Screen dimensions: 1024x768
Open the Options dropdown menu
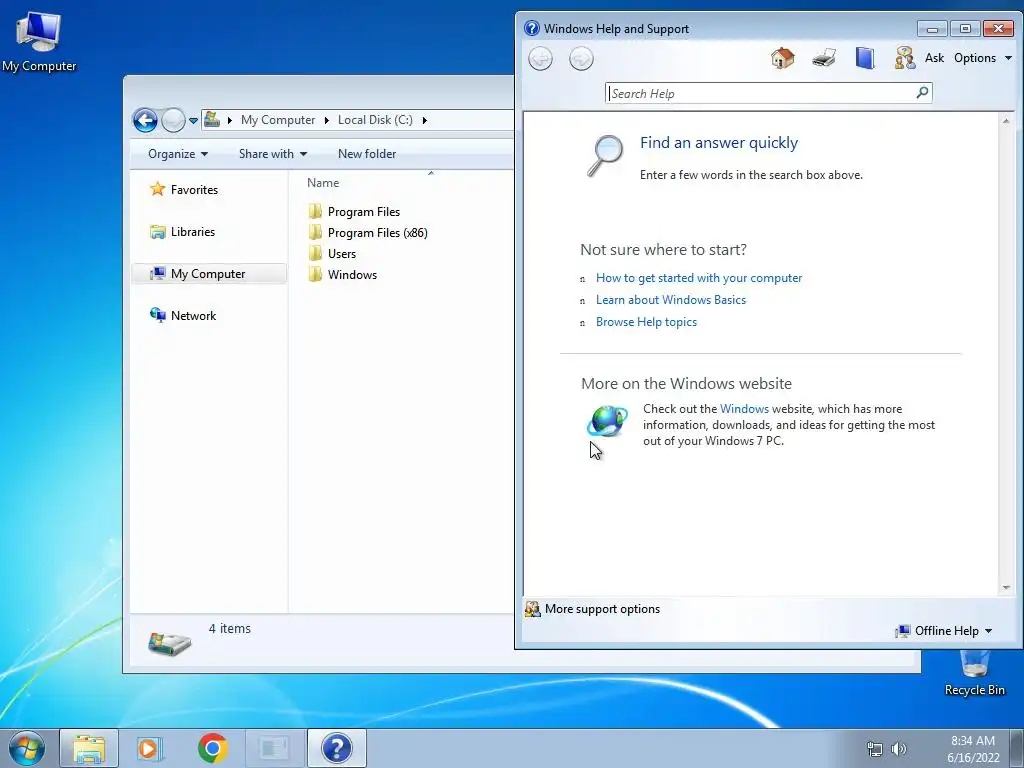click(x=983, y=58)
